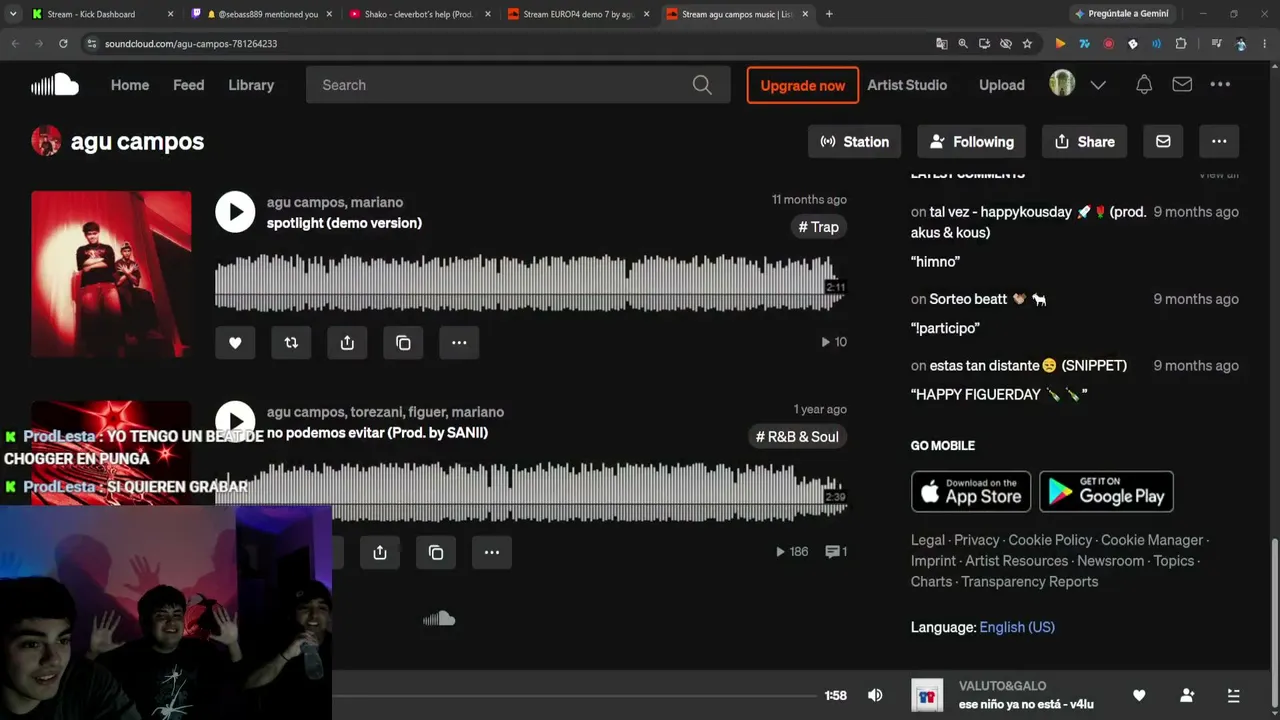1280x720 pixels.
Task: Bookmark this page with the star icon
Action: [x=1027, y=44]
